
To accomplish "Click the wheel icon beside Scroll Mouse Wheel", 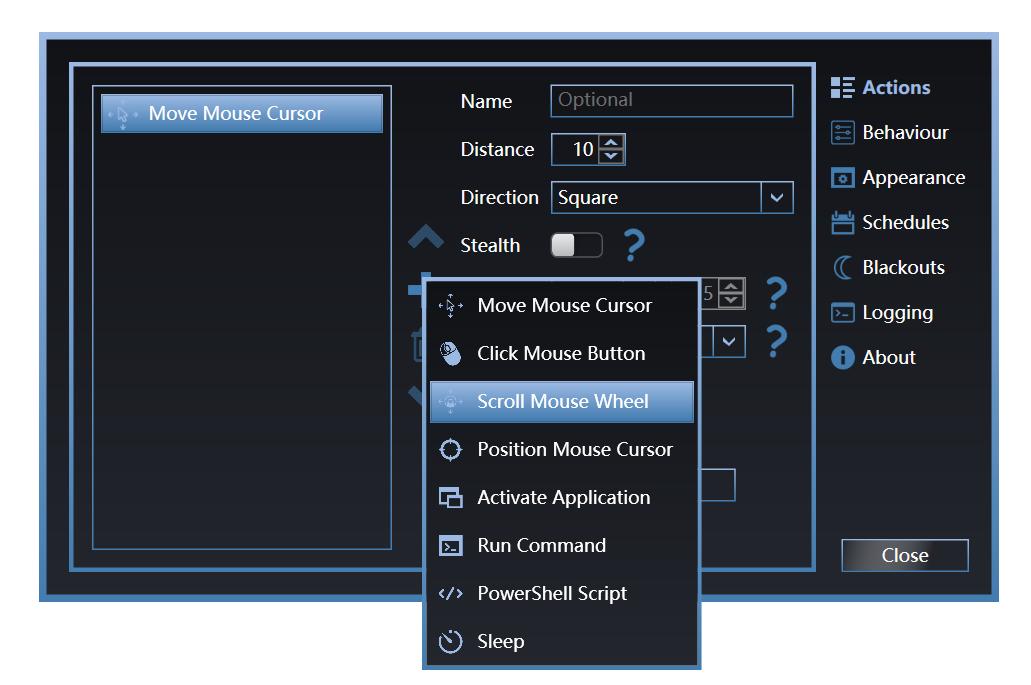I will [450, 402].
